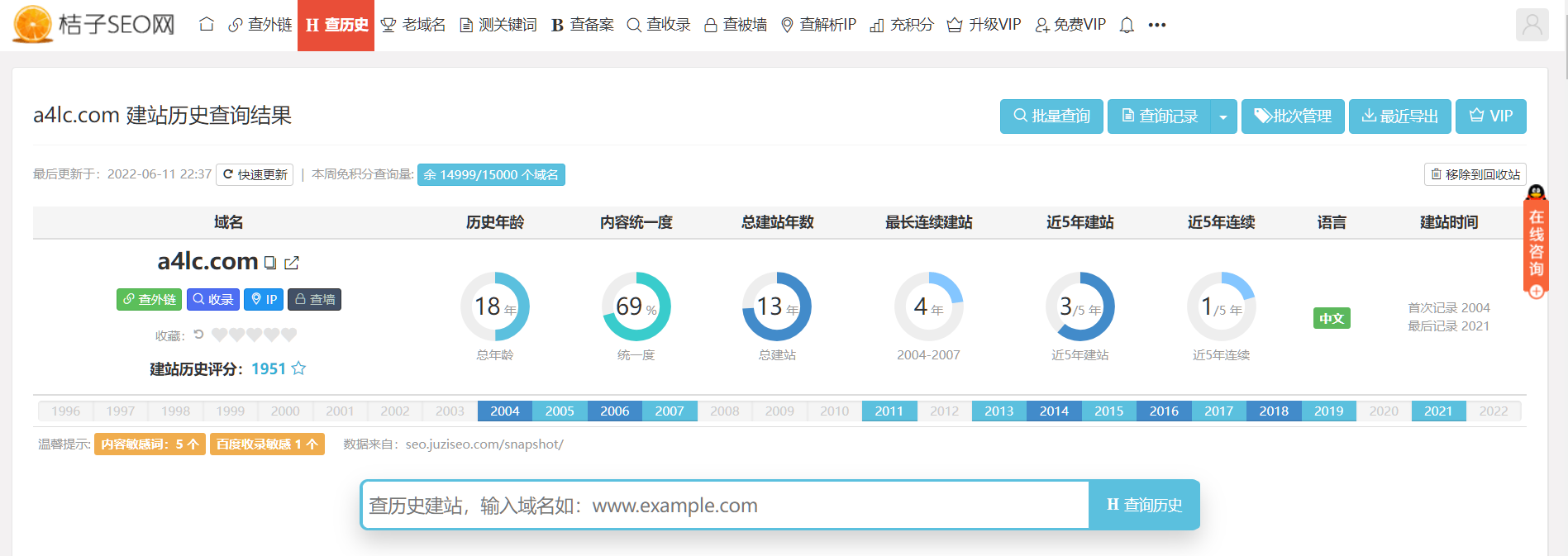The image size is (1568, 556).
Task: Click 移除到回收站 button
Action: coord(1475,174)
